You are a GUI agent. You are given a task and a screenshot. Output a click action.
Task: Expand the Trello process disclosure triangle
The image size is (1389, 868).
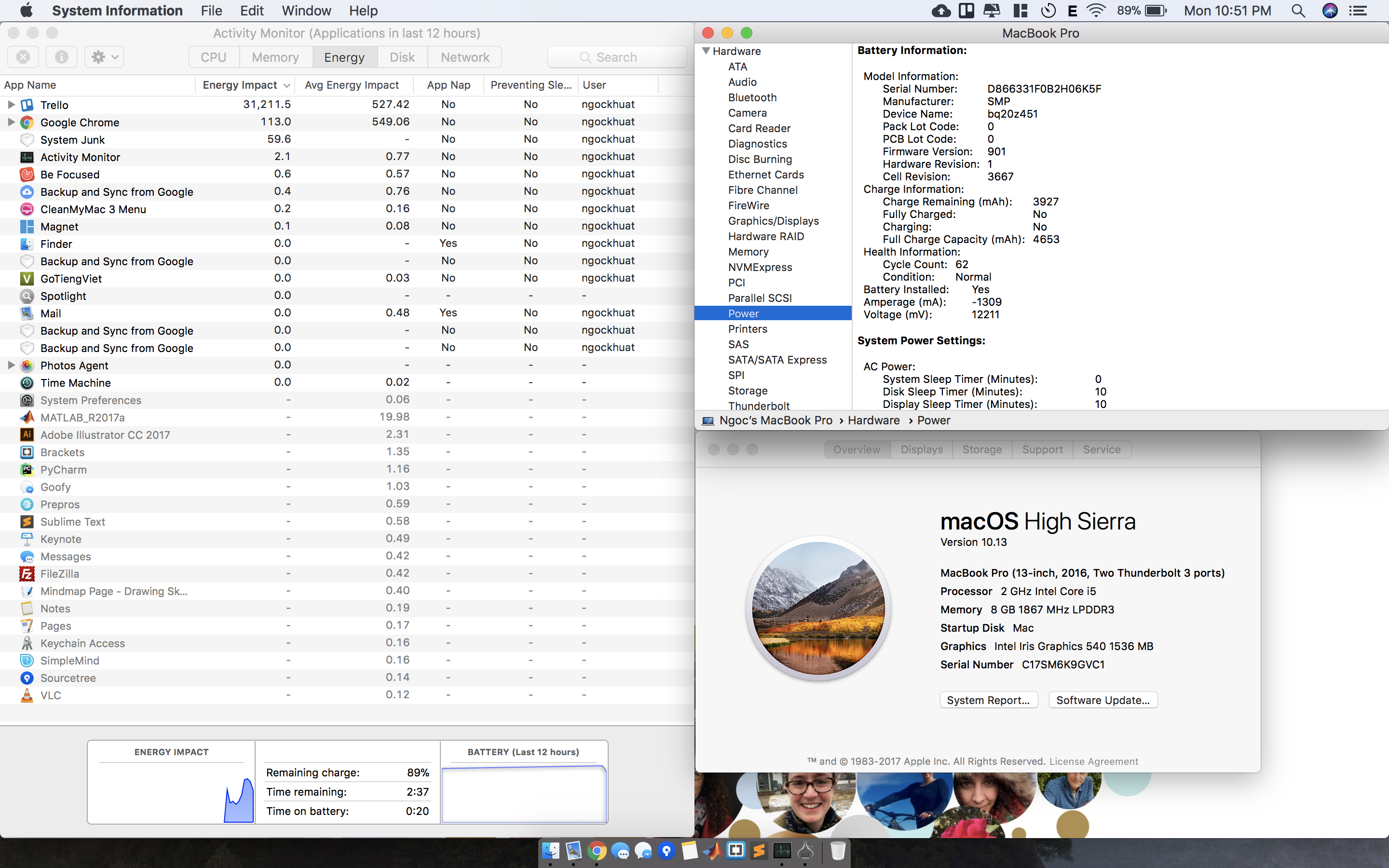tap(11, 105)
